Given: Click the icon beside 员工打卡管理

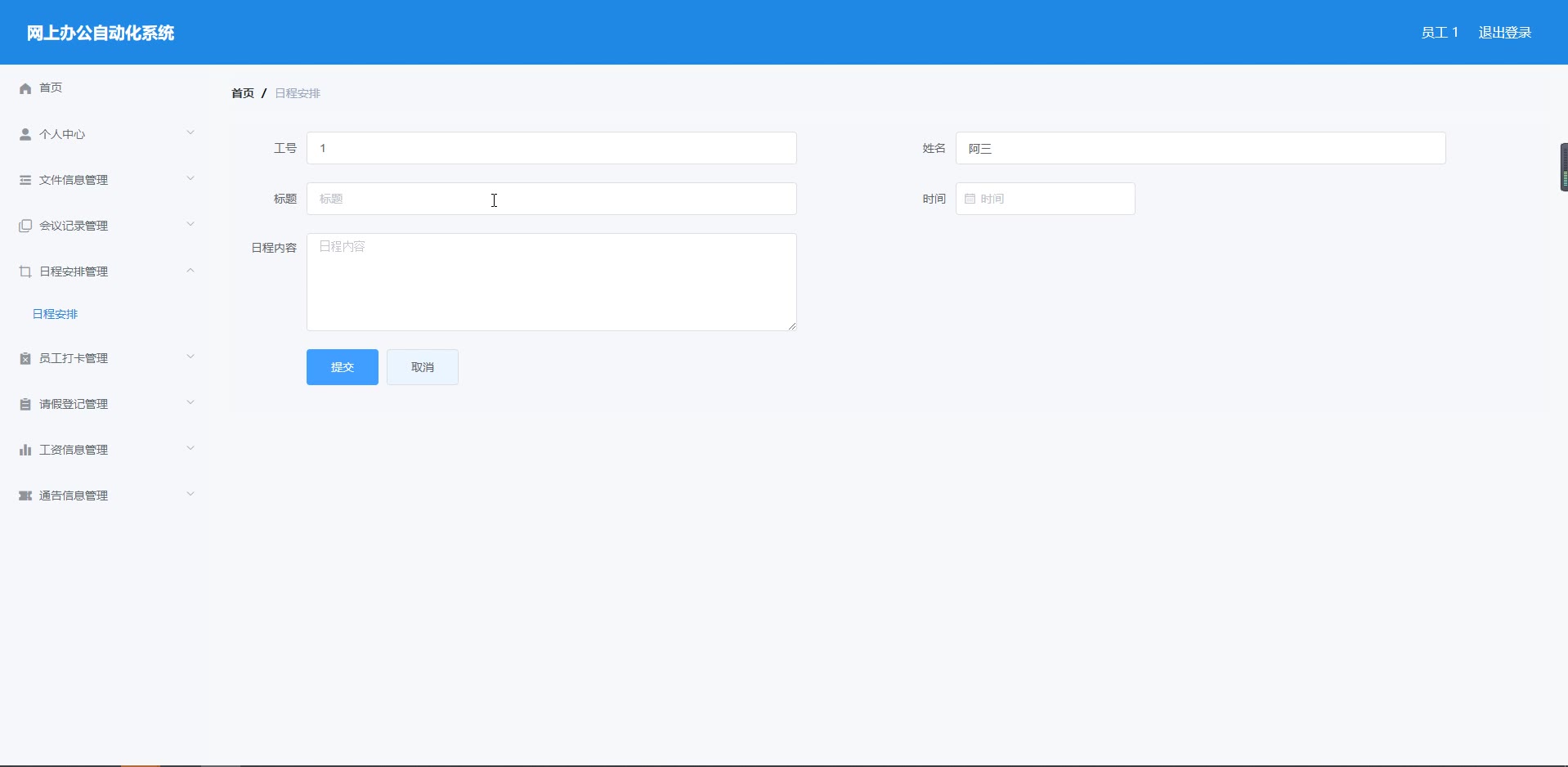Looking at the screenshot, I should click(x=25, y=358).
